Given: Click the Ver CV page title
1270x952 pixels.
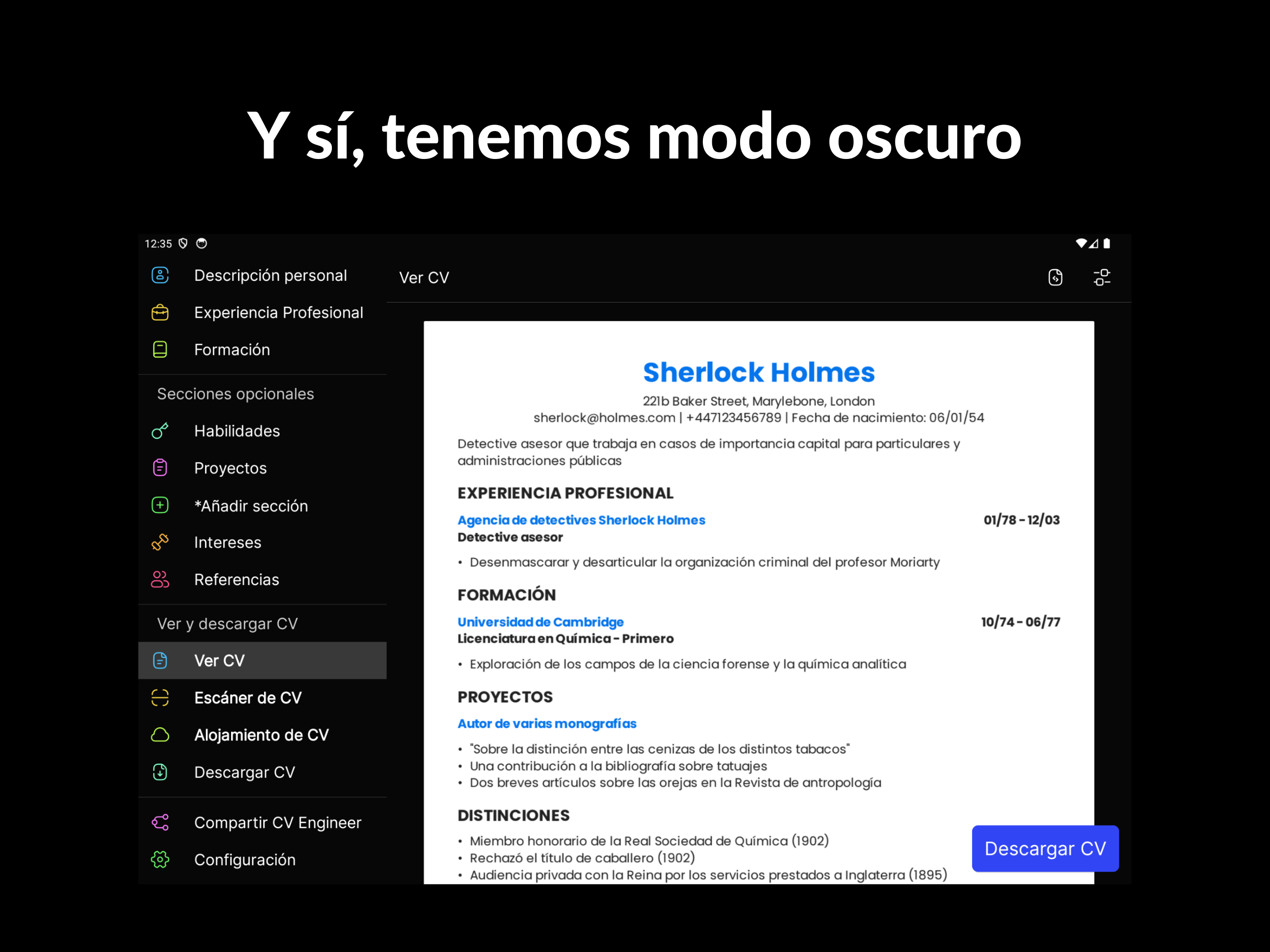Looking at the screenshot, I should coord(423,278).
